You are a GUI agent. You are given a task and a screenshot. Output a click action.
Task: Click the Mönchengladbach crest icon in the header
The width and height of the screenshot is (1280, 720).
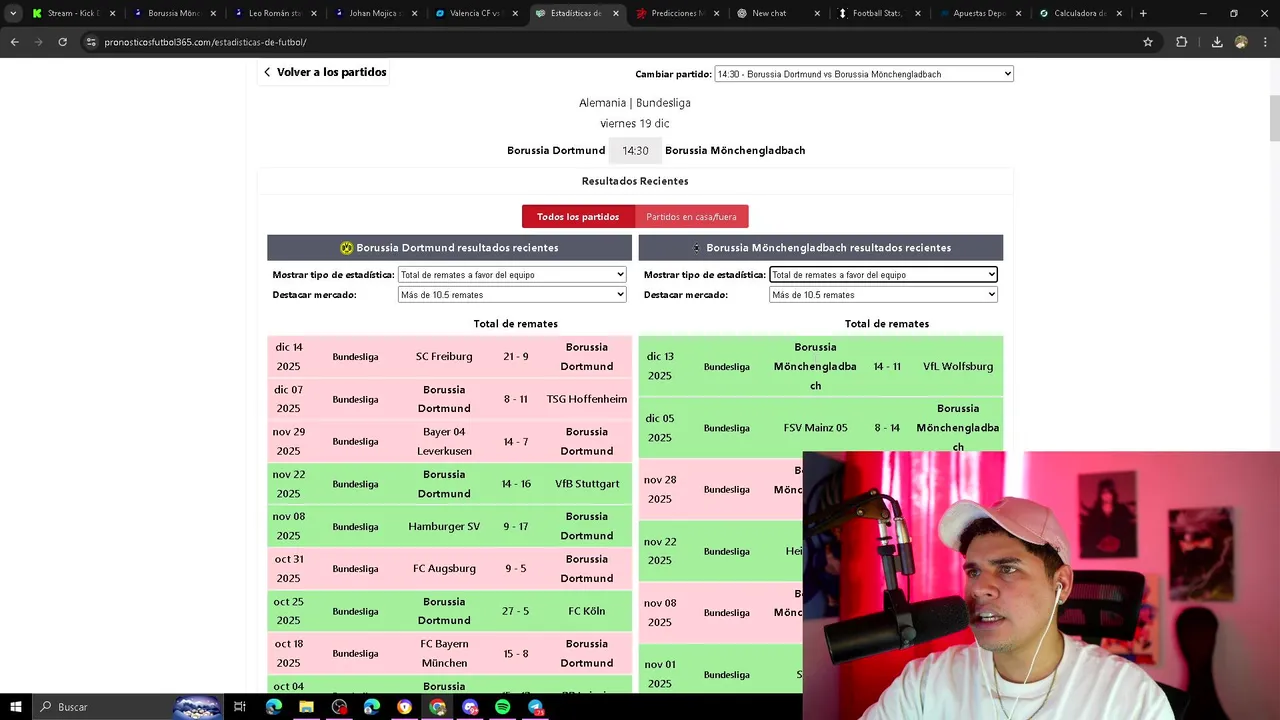[x=697, y=248]
